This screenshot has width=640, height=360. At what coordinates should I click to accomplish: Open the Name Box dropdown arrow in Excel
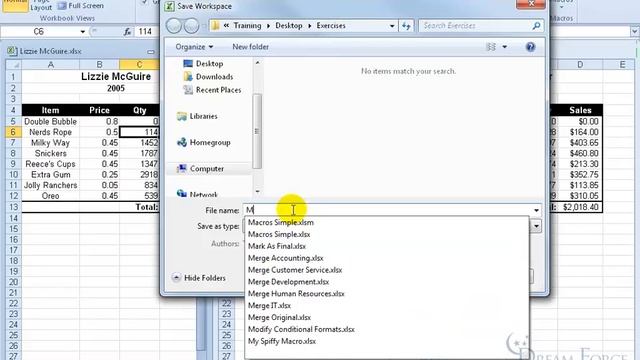83,32
